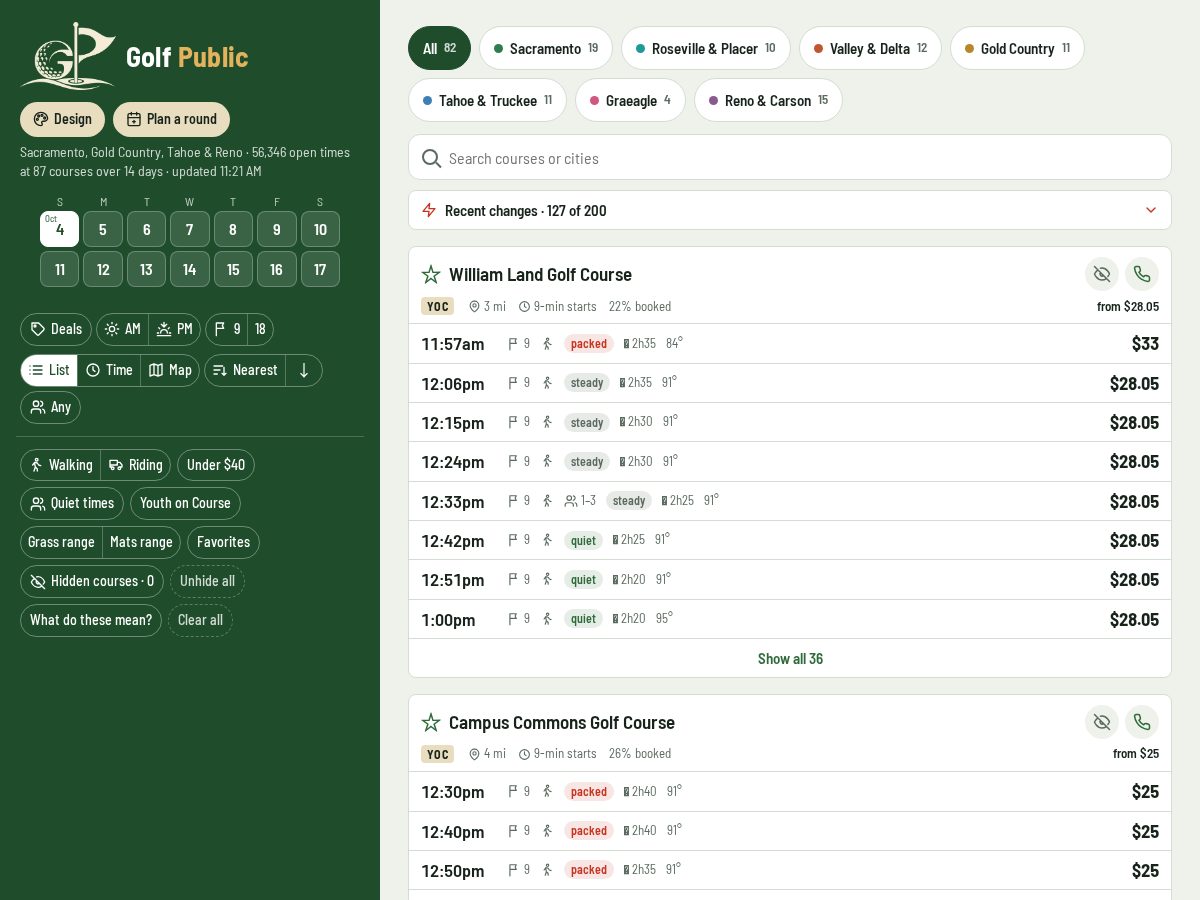Click William Land Golf Course title
This screenshot has height=900, width=1200.
[540, 274]
